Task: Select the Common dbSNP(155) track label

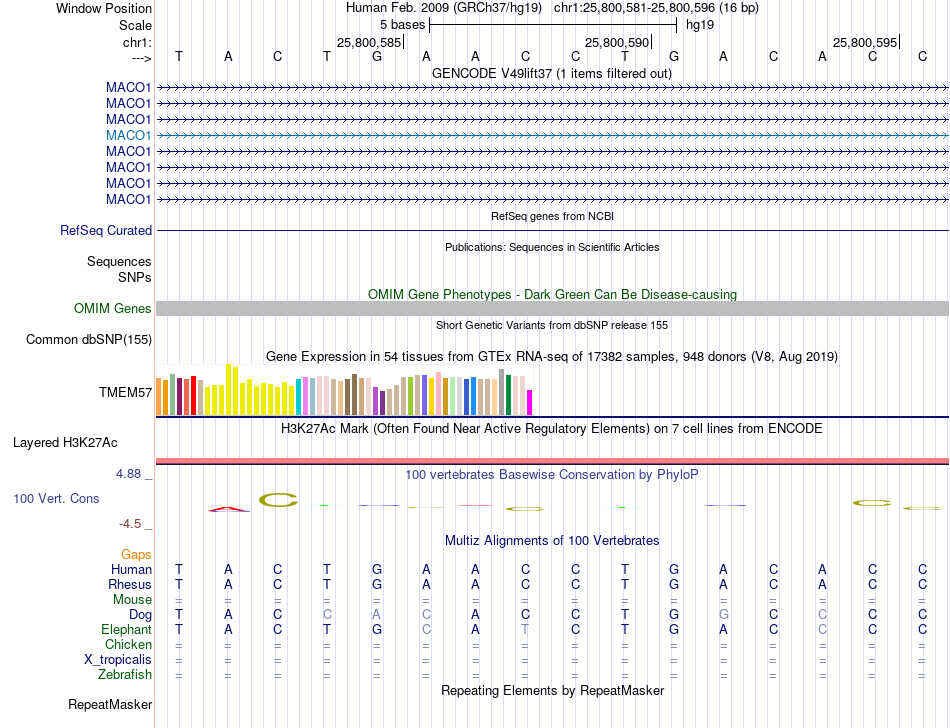Action: click(88, 339)
